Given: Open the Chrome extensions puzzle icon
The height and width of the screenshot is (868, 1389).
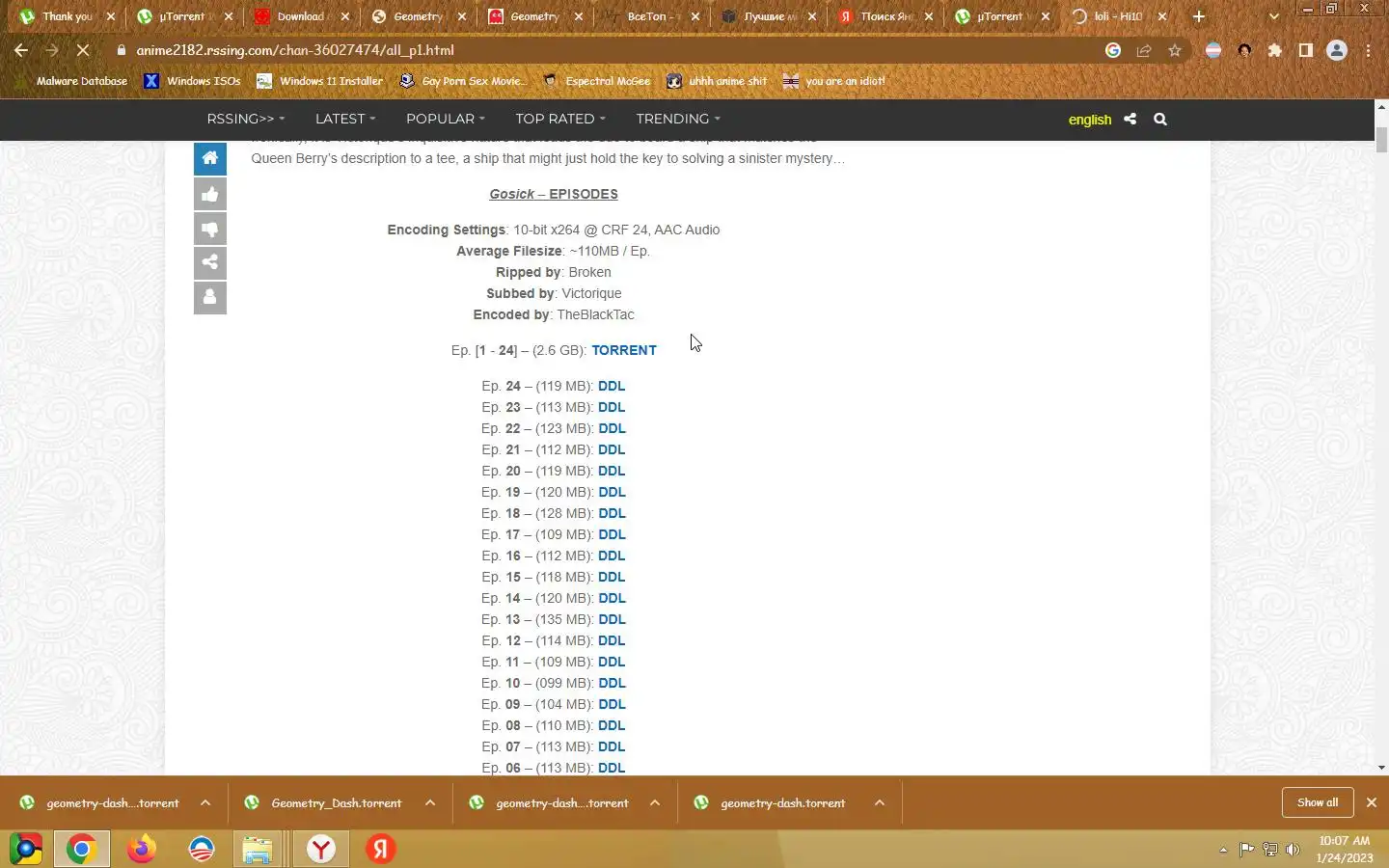Looking at the screenshot, I should (x=1275, y=50).
